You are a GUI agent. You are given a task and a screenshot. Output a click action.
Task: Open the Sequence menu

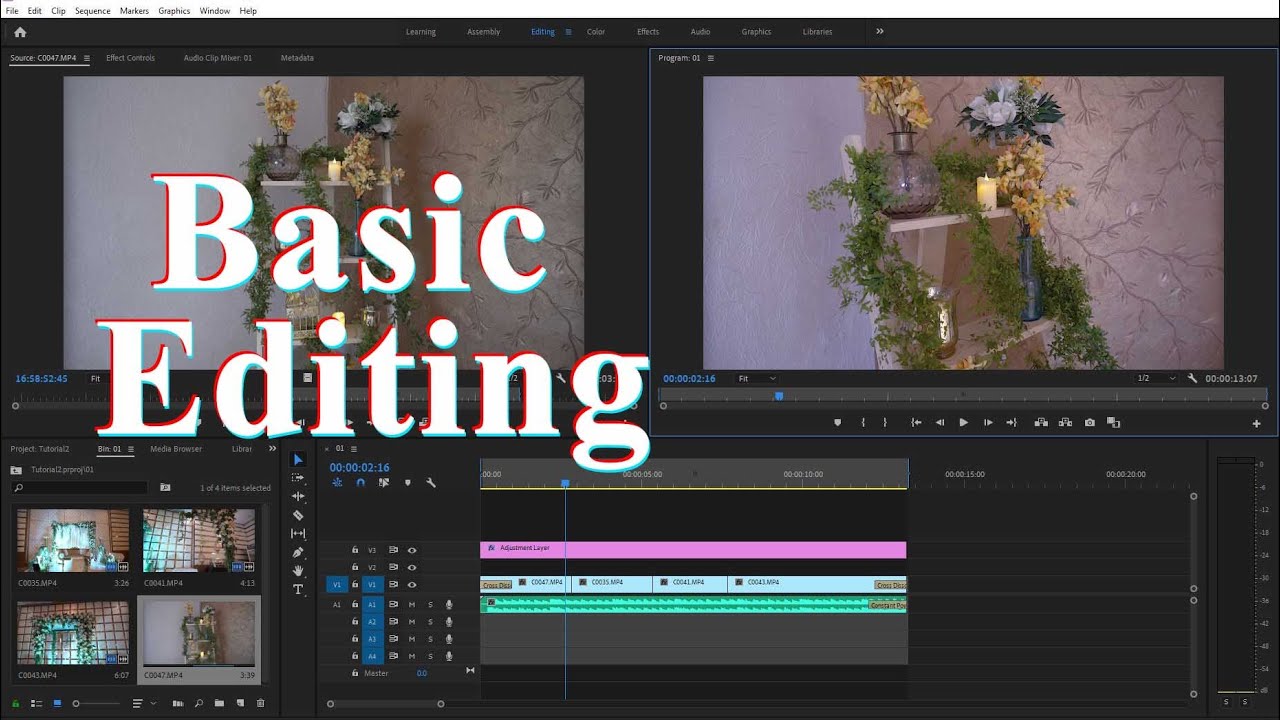(x=93, y=11)
